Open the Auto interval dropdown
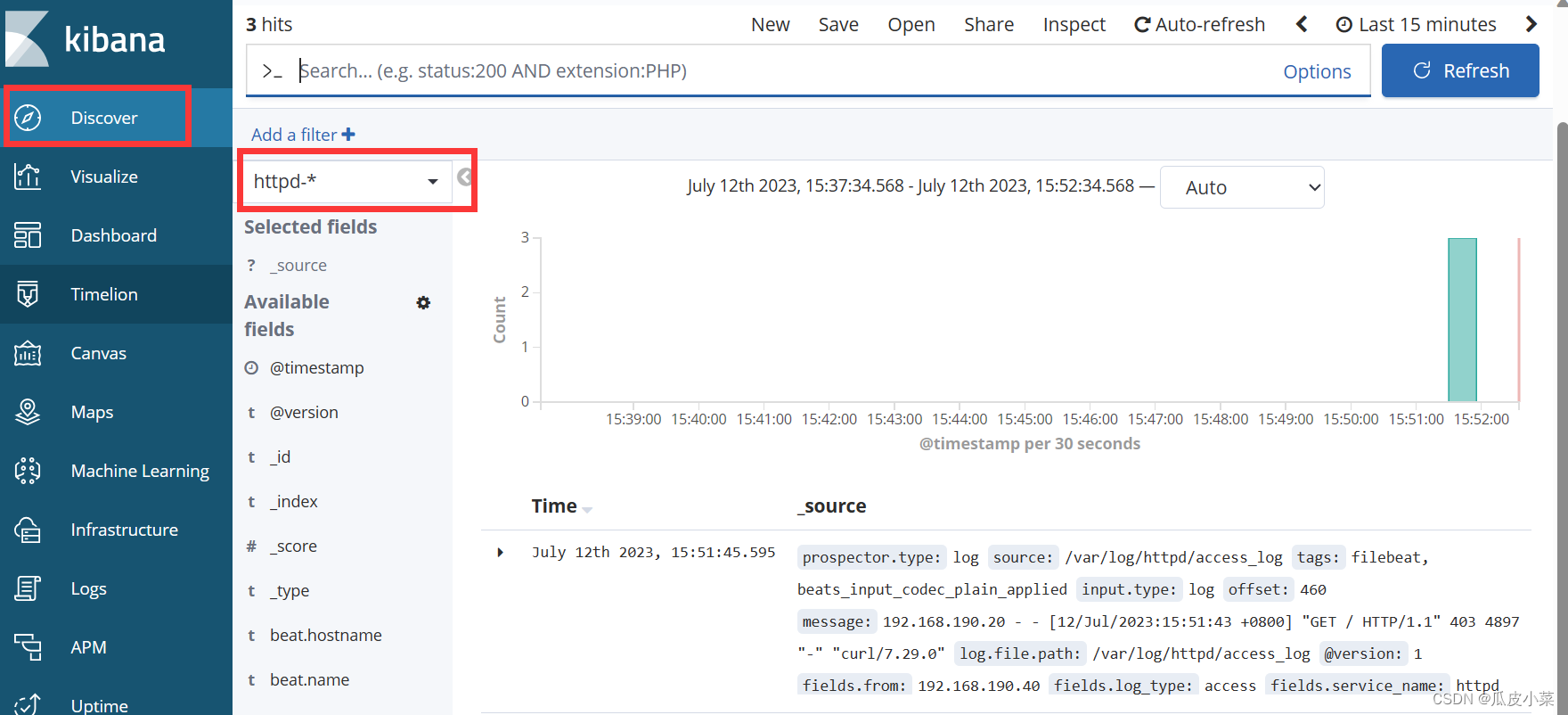 tap(1242, 187)
